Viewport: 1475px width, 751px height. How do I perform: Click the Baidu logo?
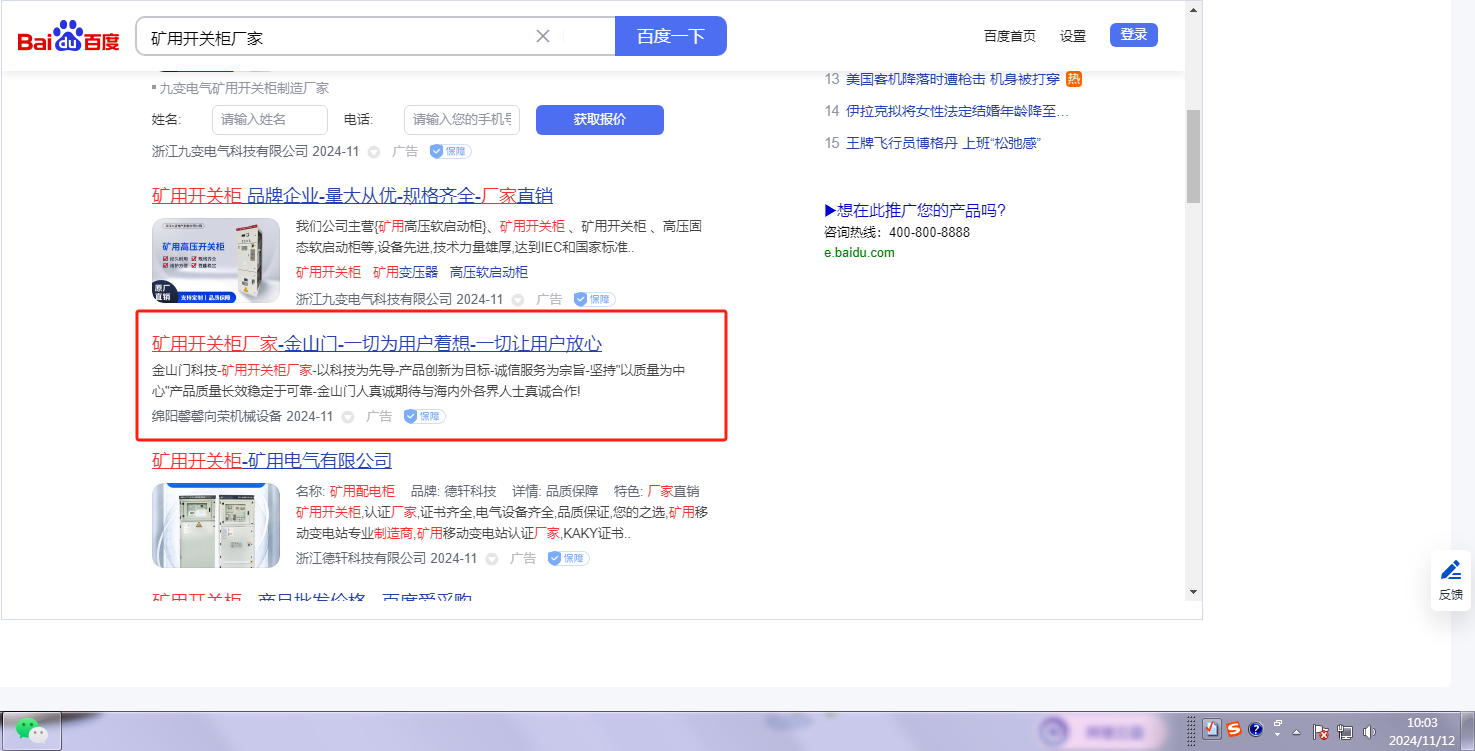(x=68, y=38)
